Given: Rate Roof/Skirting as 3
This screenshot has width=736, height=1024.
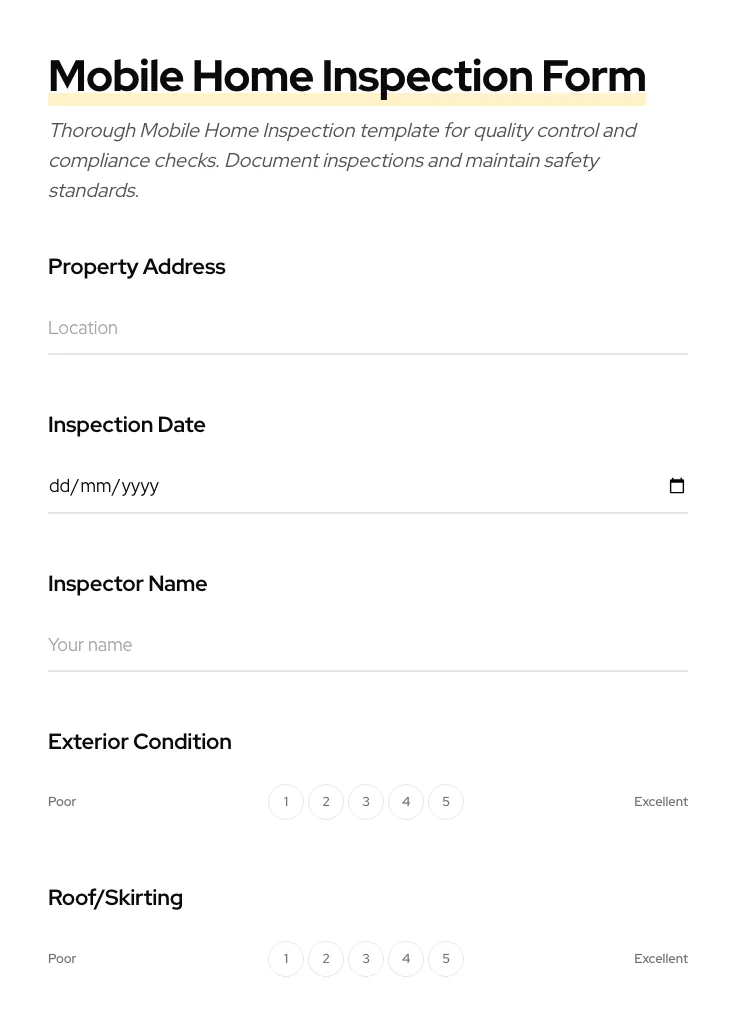Looking at the screenshot, I should [366, 958].
